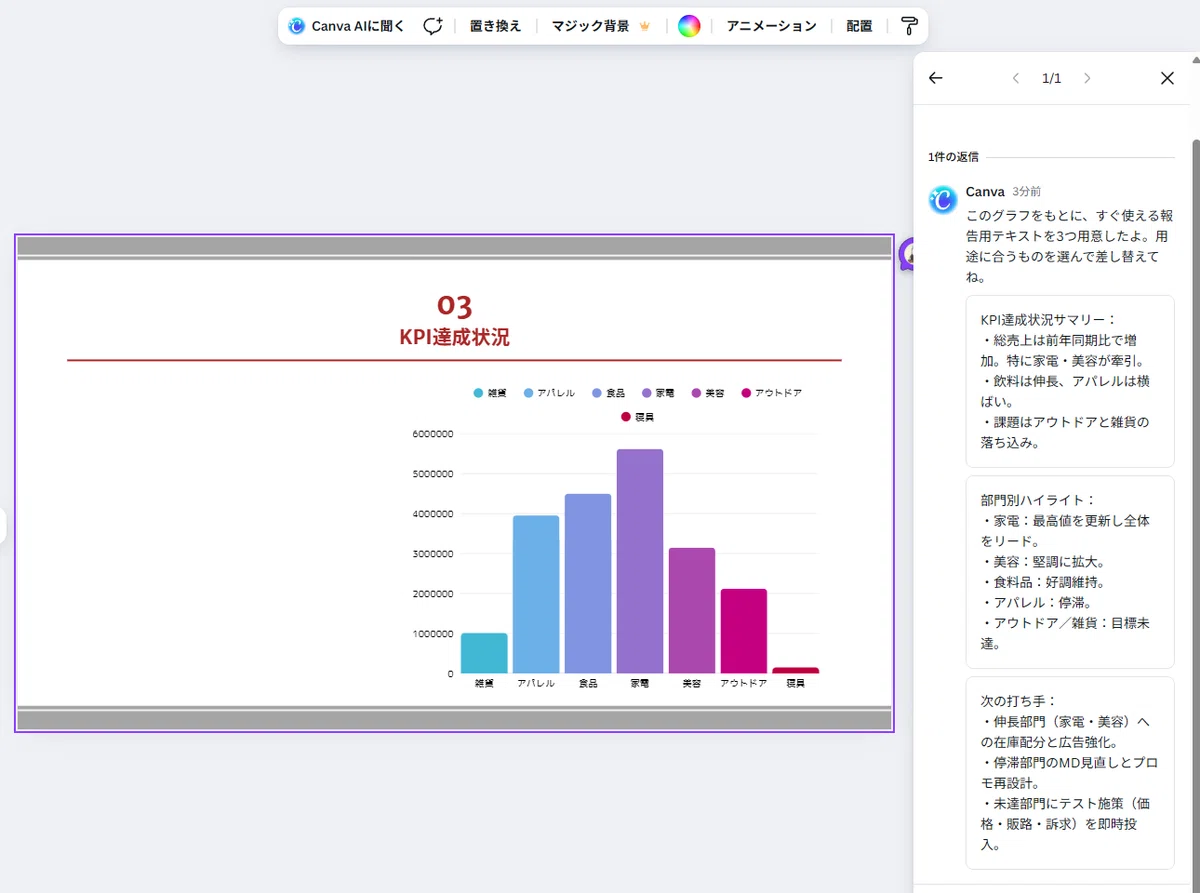Select the アウトドア bar in chart
This screenshot has width=1200, height=893.
coord(744,631)
